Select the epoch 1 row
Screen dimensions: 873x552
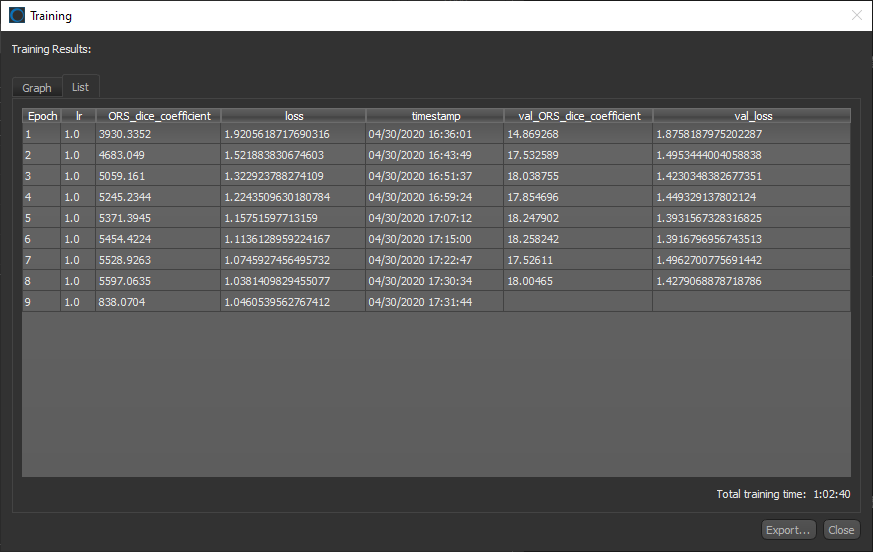pos(42,134)
